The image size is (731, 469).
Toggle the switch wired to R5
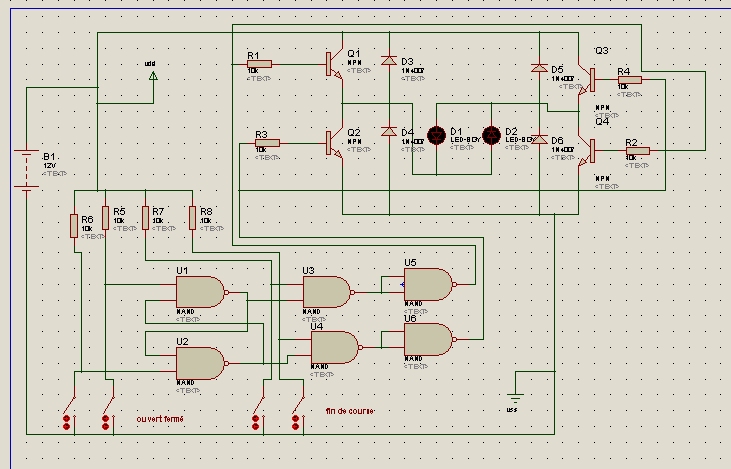[108, 413]
